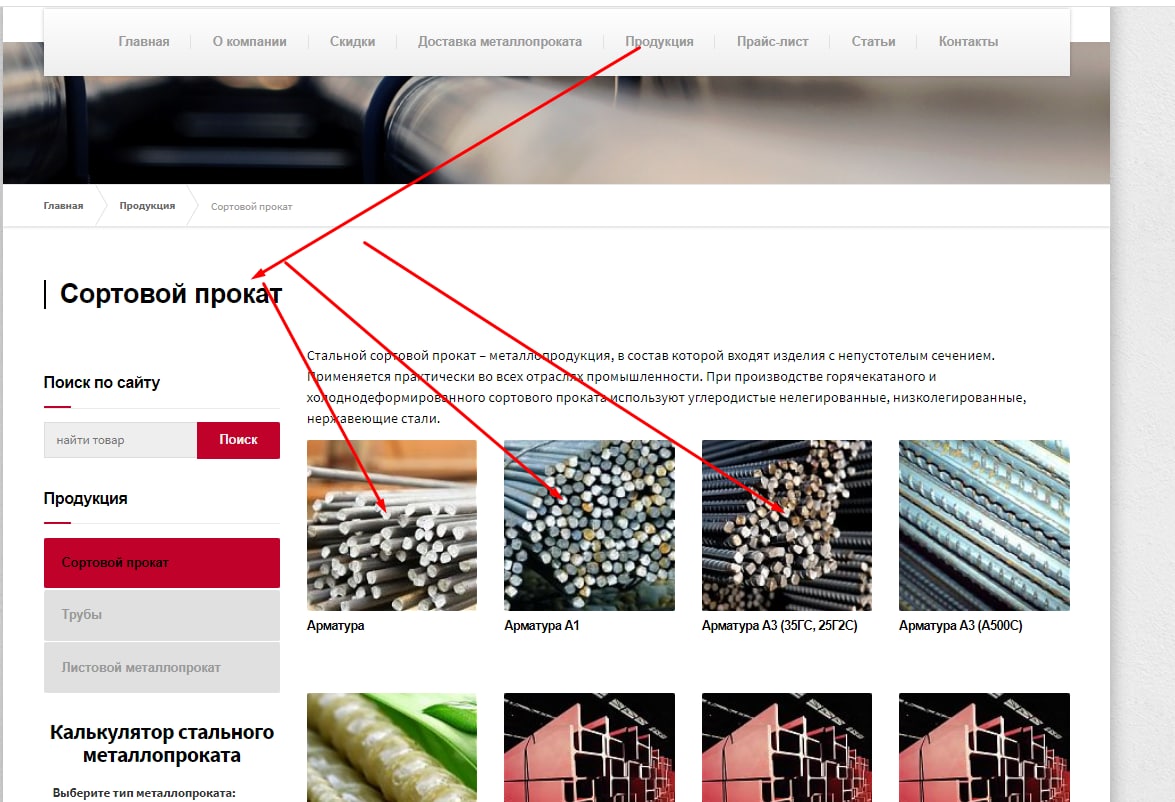Open the О компании menu item
The height and width of the screenshot is (802, 1175).
(250, 42)
